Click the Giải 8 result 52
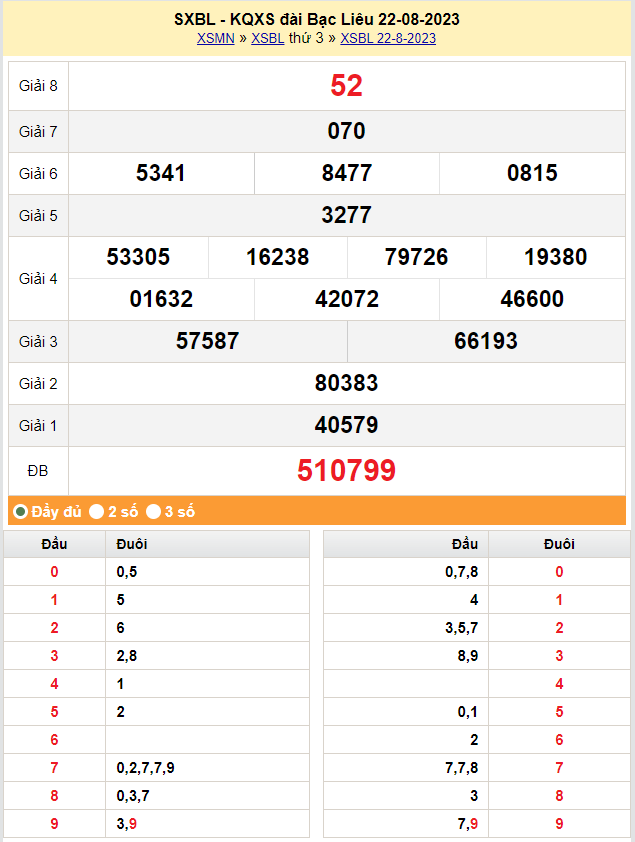This screenshot has height=842, width=635. 346,86
